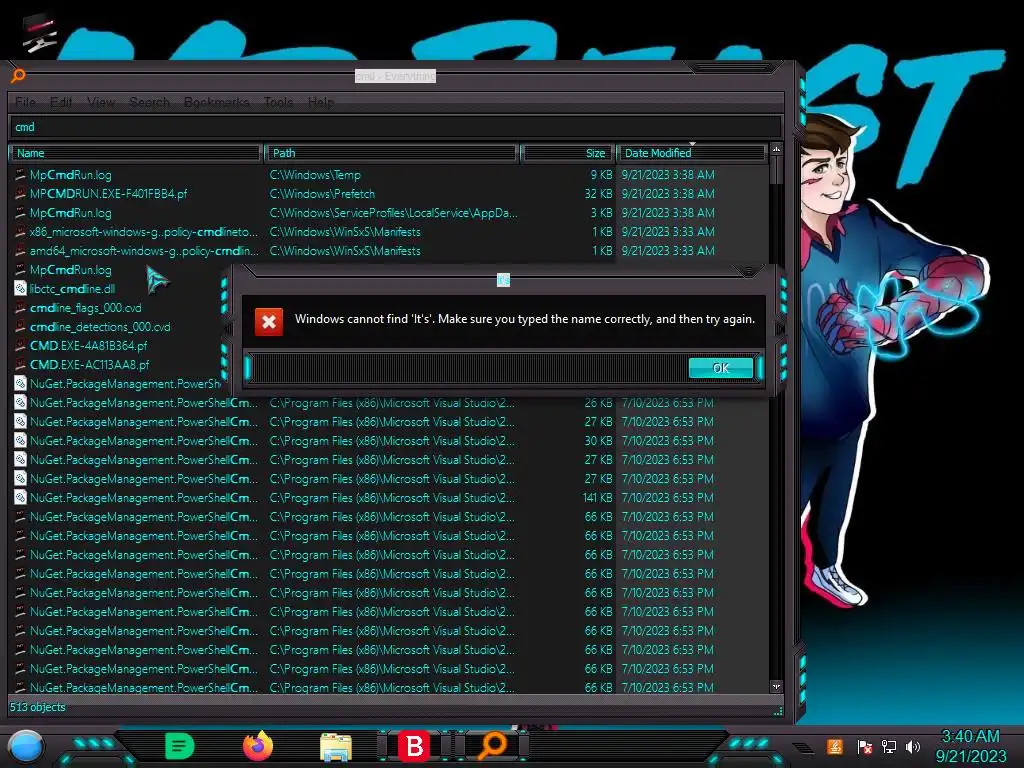Select file name cmdline_detections_000.cvd

click(x=100, y=327)
